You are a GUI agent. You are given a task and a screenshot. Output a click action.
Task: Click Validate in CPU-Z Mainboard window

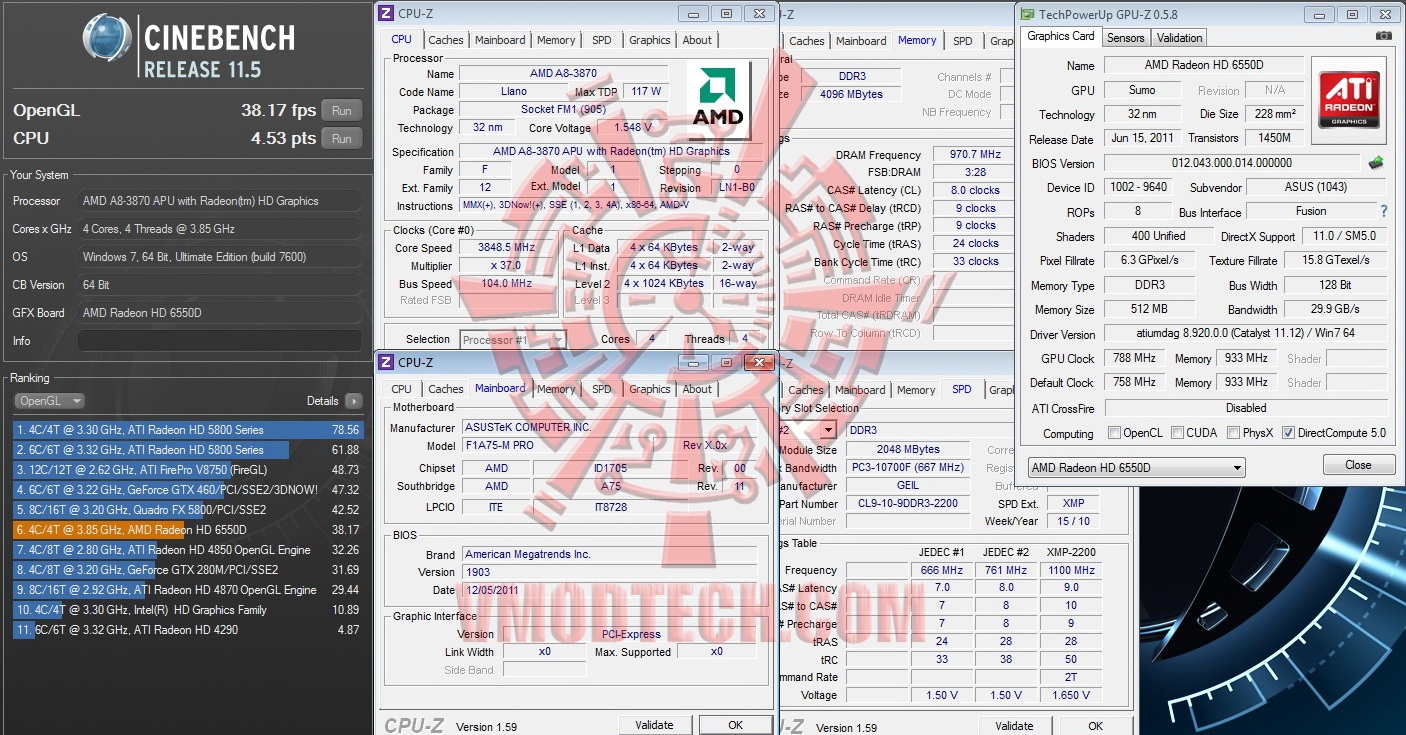[x=654, y=725]
